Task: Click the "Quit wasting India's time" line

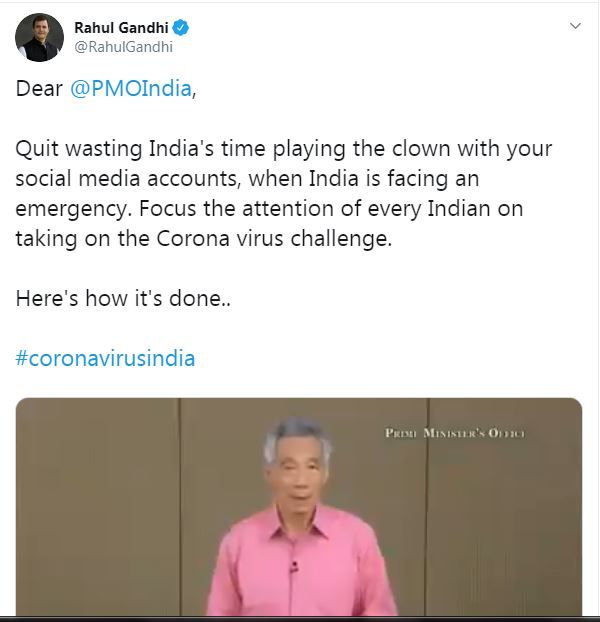Action: pos(284,149)
